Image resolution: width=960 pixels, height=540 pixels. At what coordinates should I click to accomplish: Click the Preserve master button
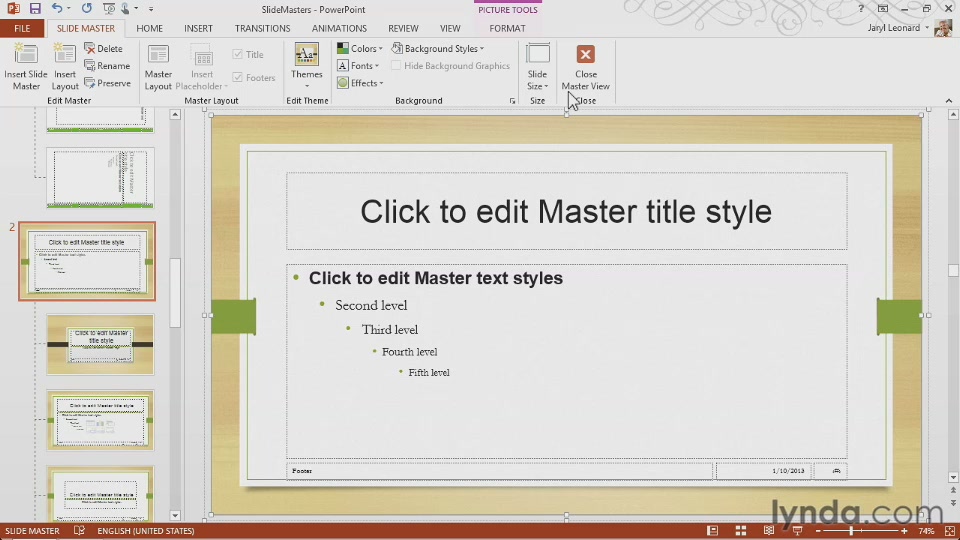pyautogui.click(x=108, y=83)
